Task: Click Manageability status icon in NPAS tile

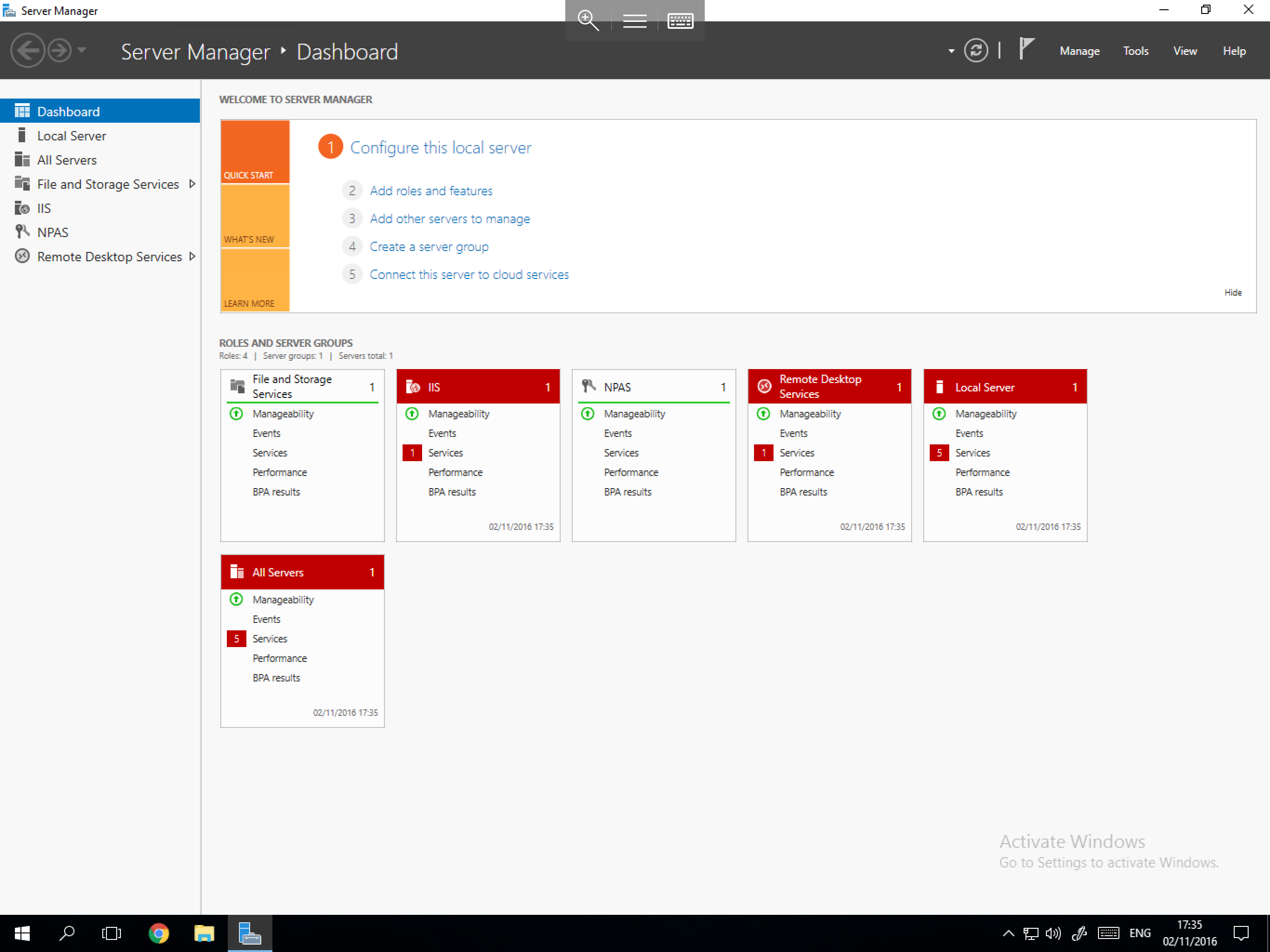Action: (587, 413)
